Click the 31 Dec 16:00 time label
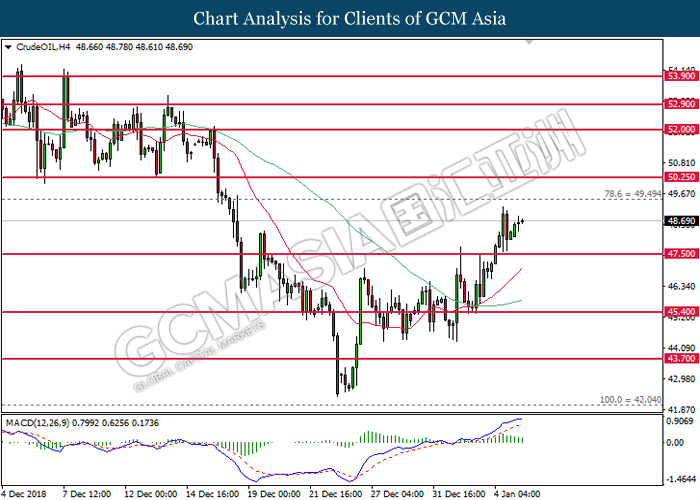Image resolution: width=700 pixels, height=500 pixels. [x=458, y=494]
